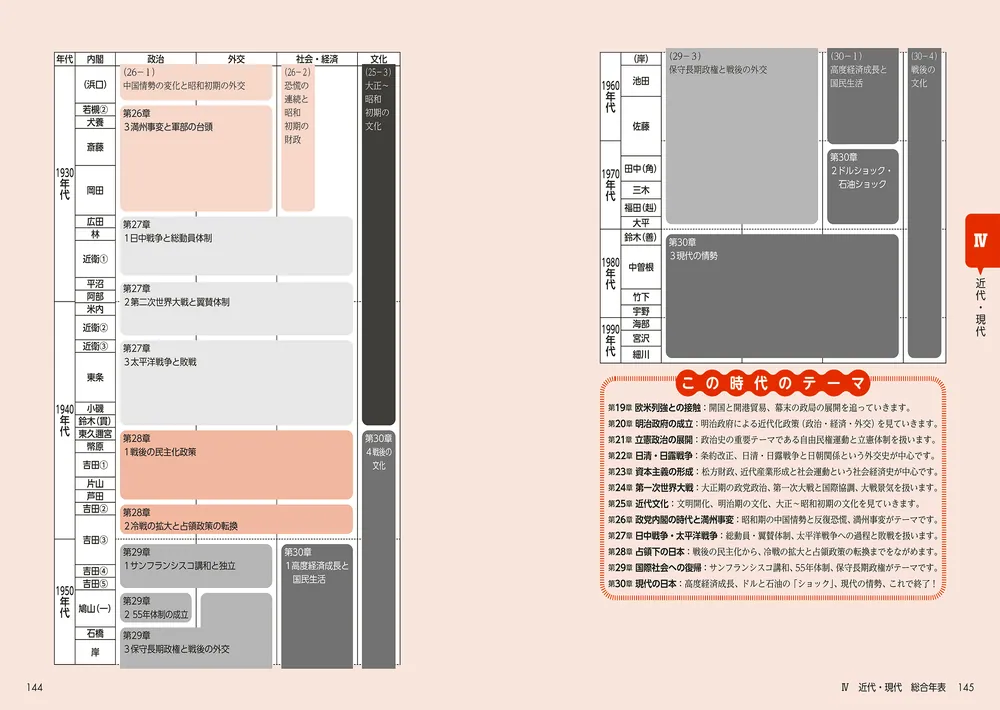Click the 第30章 現代の日本 theme line
This screenshot has height=710, width=1000.
773,583
